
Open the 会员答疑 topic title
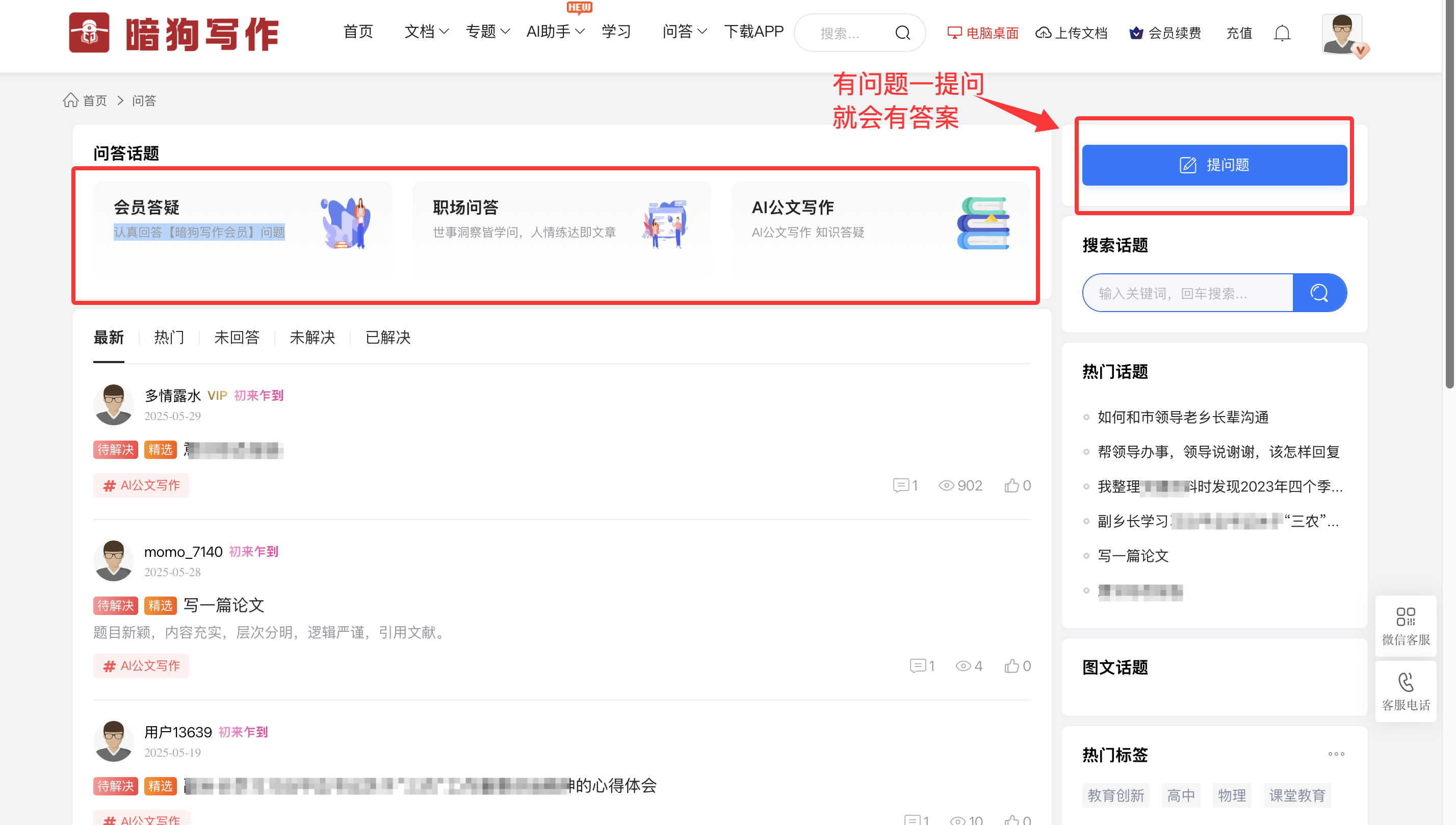[x=147, y=208]
